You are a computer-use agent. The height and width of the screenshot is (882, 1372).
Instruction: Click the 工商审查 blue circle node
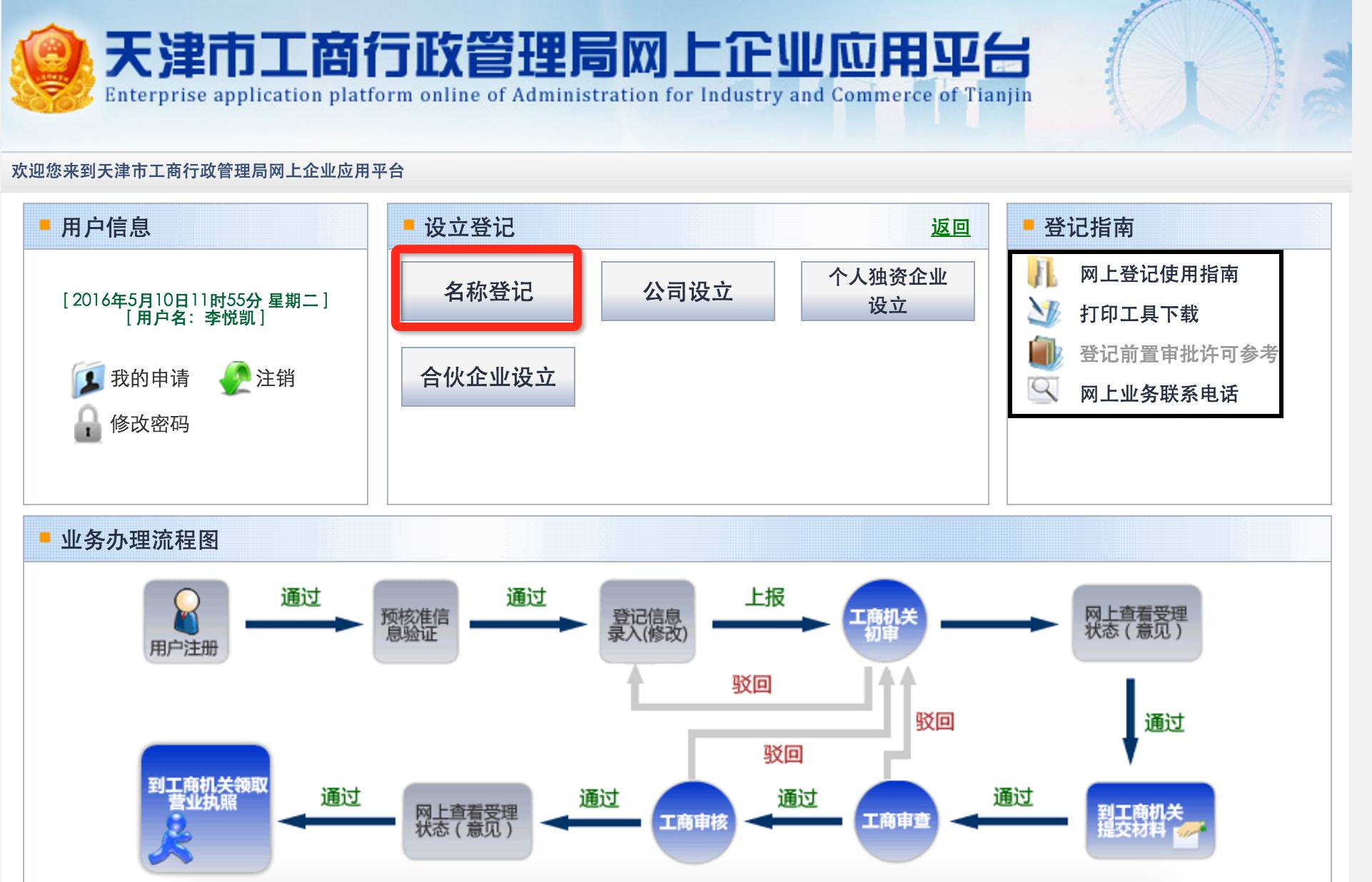tap(896, 821)
